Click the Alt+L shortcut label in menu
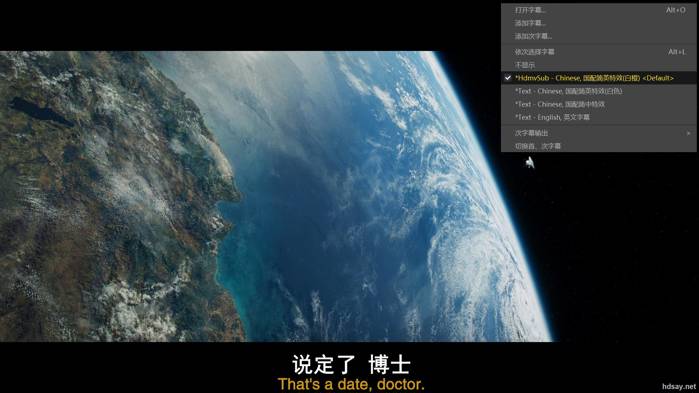Screen dimensions: 699x393 tap(677, 52)
